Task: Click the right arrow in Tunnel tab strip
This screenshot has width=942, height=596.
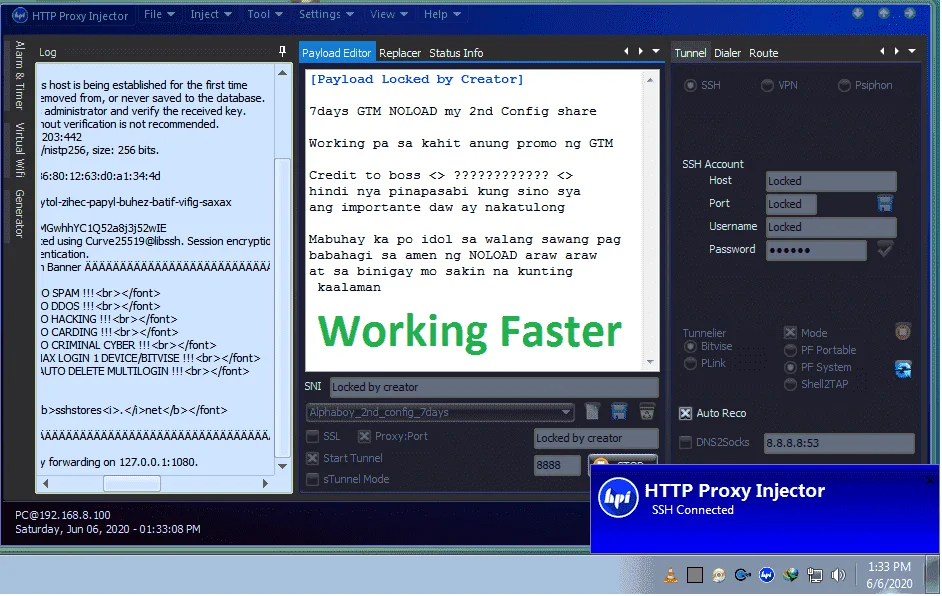Action: point(896,52)
